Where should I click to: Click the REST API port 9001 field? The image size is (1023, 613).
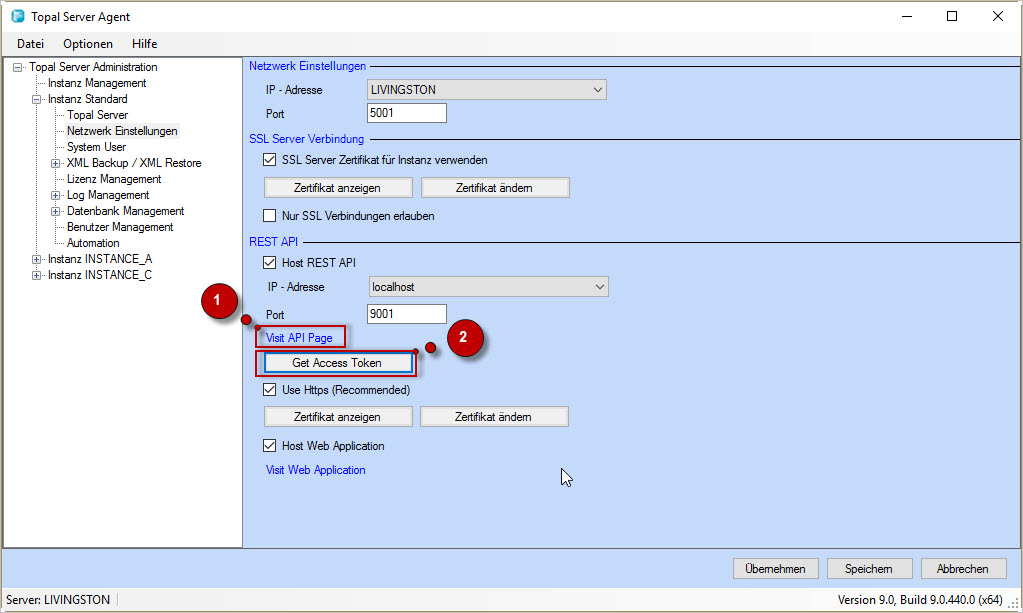pos(406,314)
